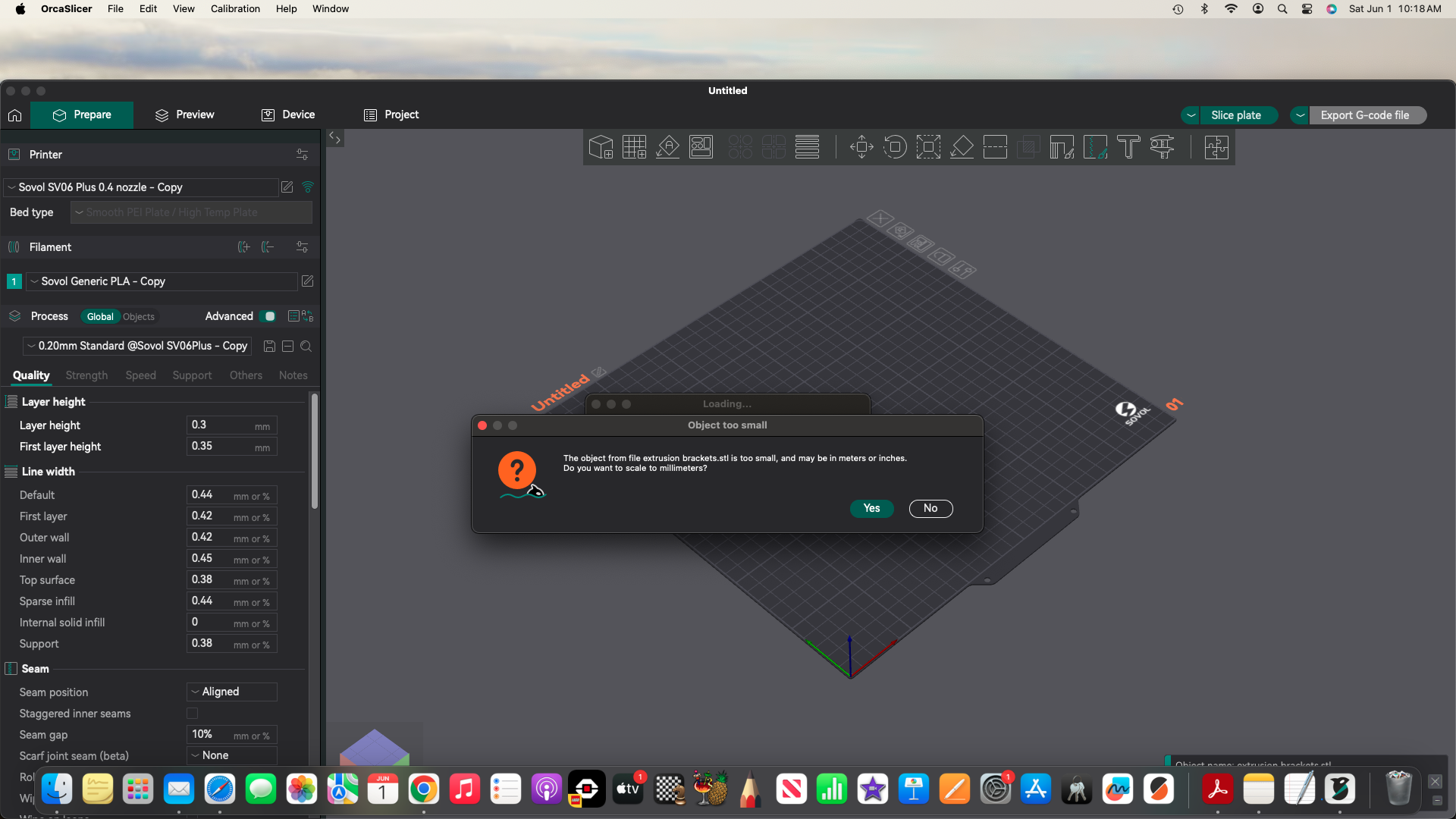Expand the Slice plate dropdown arrow

click(1191, 115)
